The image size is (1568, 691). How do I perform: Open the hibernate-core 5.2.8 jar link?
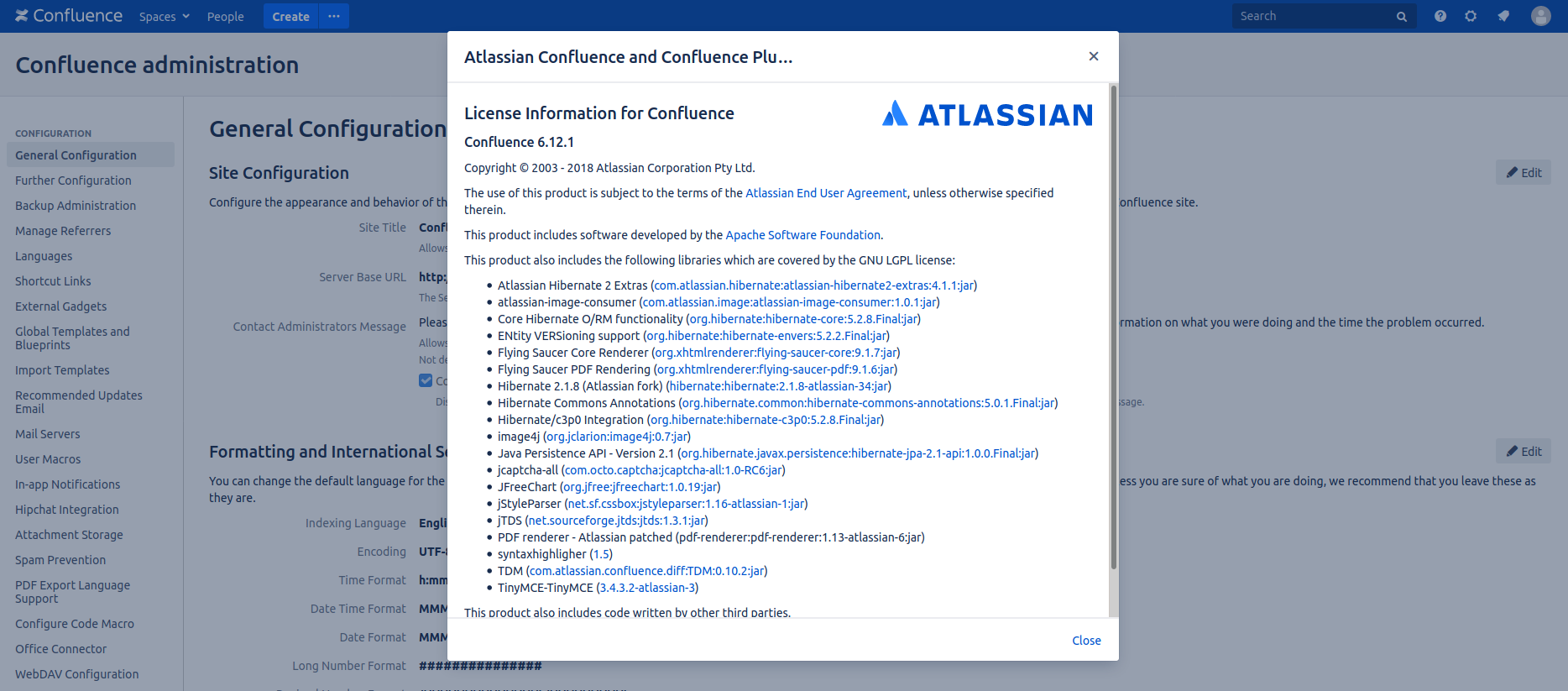[803, 319]
